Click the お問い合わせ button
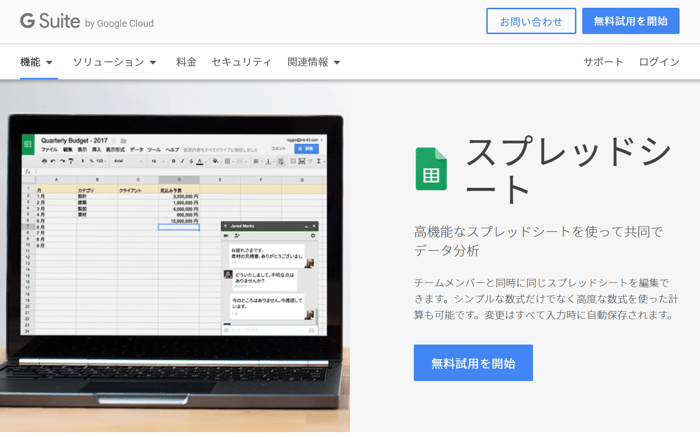 coord(531,21)
